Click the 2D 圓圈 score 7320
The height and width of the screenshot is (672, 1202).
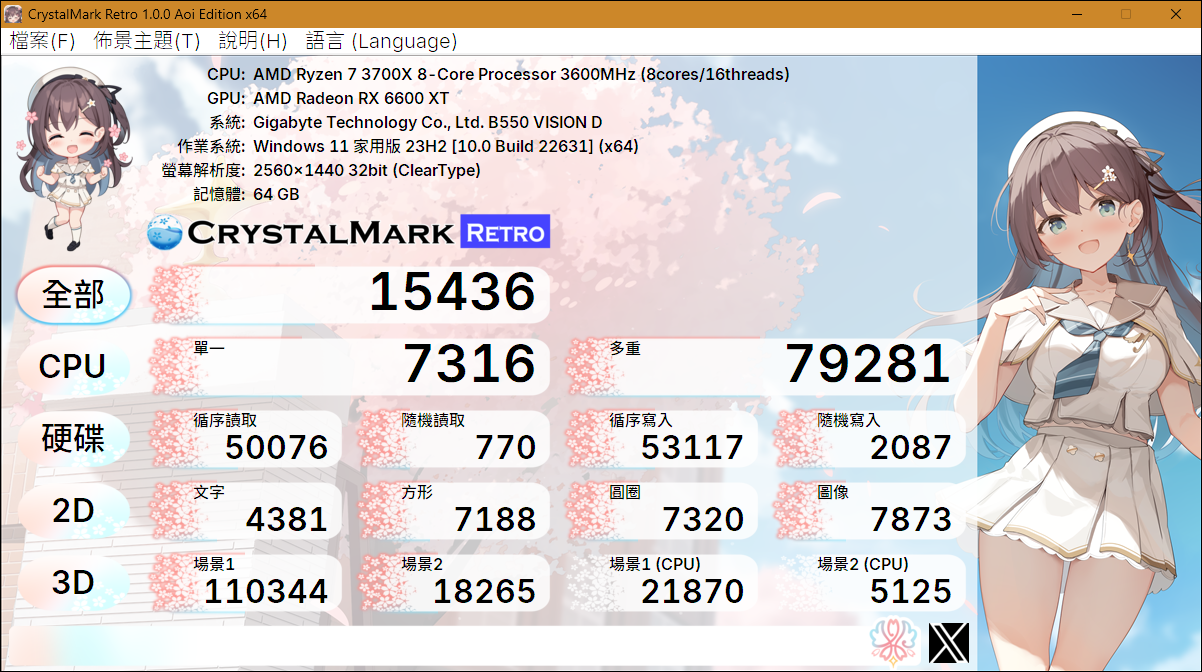[703, 519]
